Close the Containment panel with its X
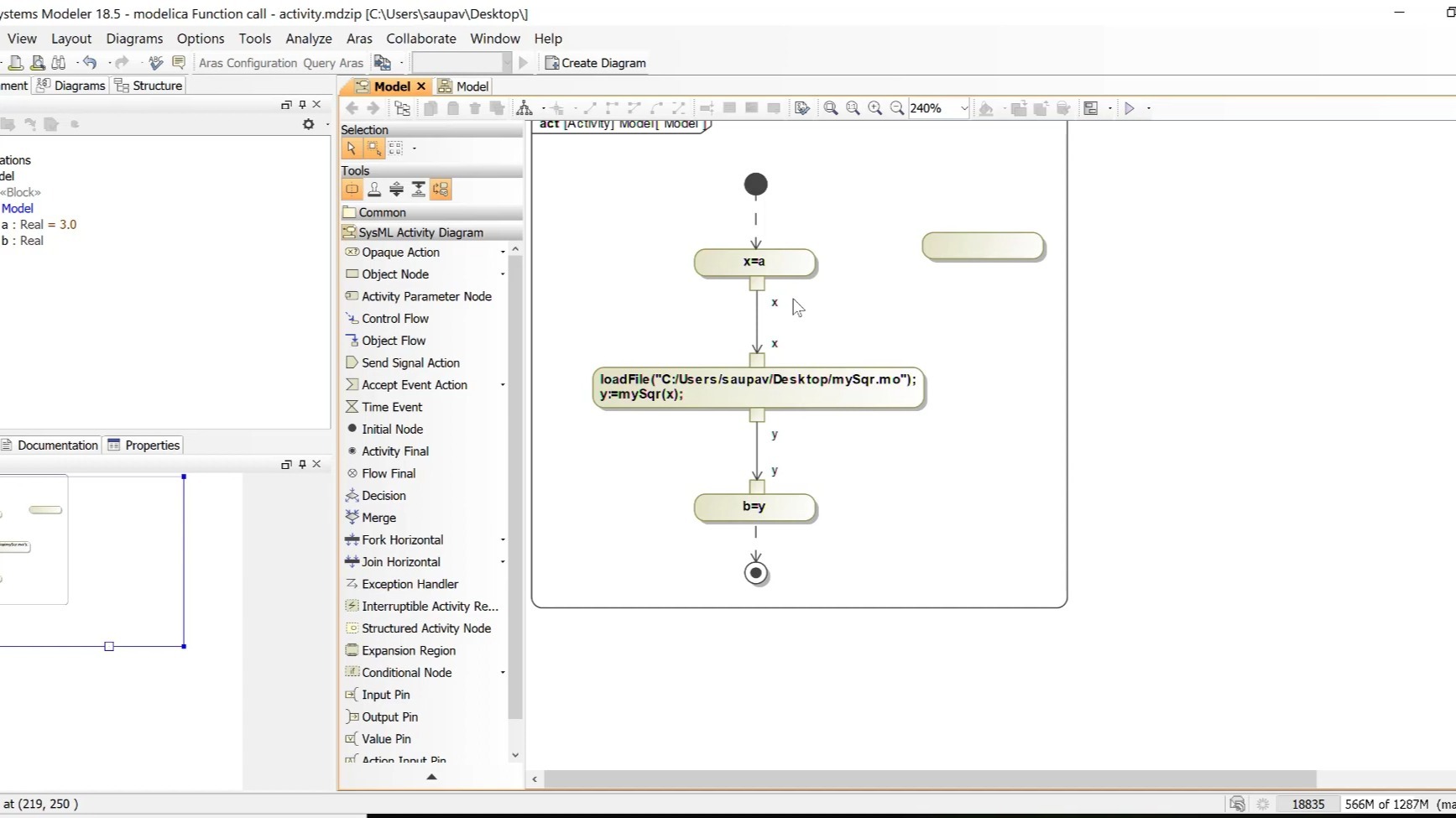 [316, 105]
